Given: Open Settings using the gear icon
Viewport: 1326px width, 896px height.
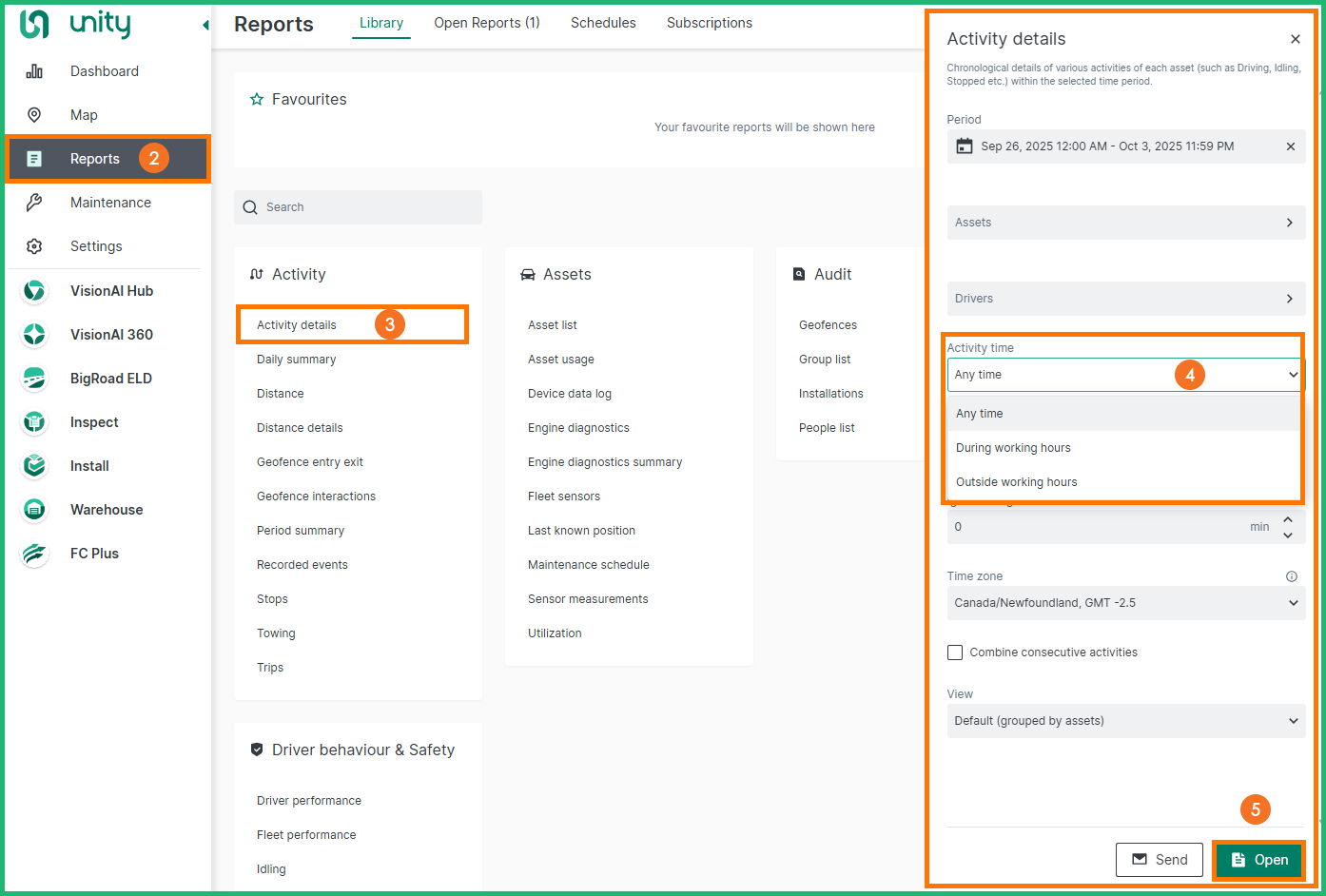Looking at the screenshot, I should [34, 246].
